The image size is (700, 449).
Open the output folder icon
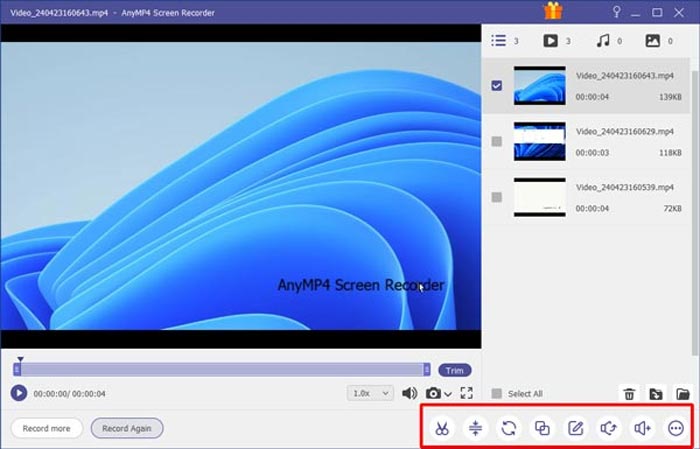click(683, 394)
